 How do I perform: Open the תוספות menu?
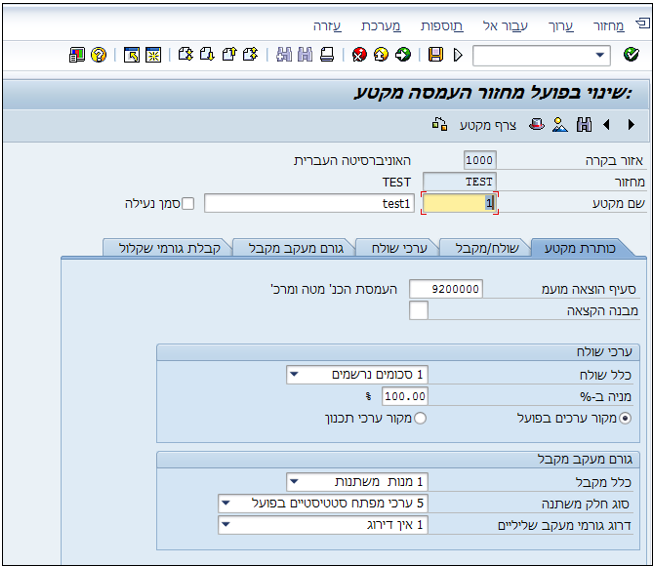pos(442,26)
